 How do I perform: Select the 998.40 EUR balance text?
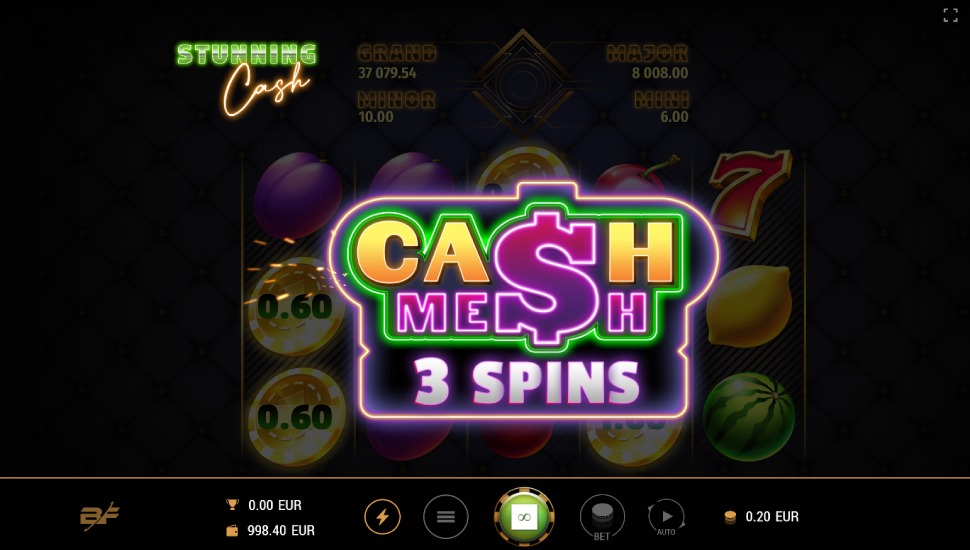click(281, 530)
